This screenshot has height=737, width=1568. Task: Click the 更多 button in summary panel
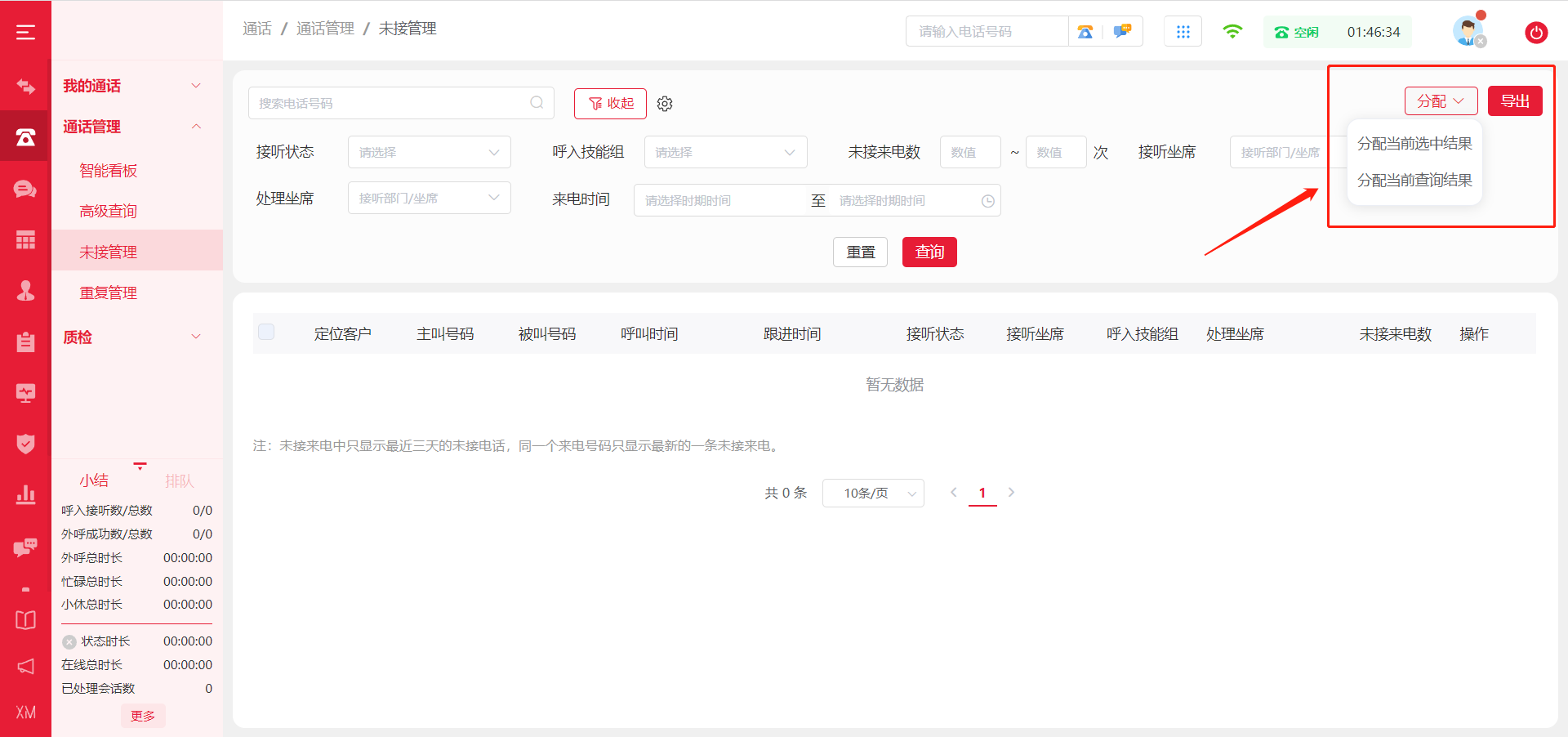pyautogui.click(x=143, y=716)
